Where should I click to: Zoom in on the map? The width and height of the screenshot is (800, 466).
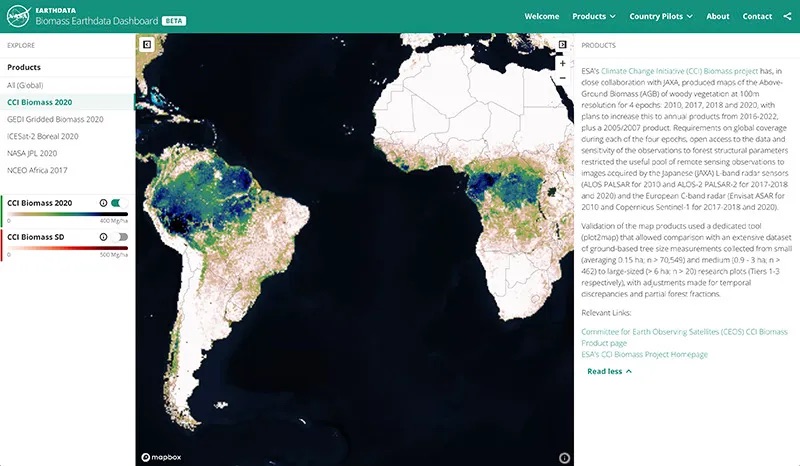tap(563, 63)
